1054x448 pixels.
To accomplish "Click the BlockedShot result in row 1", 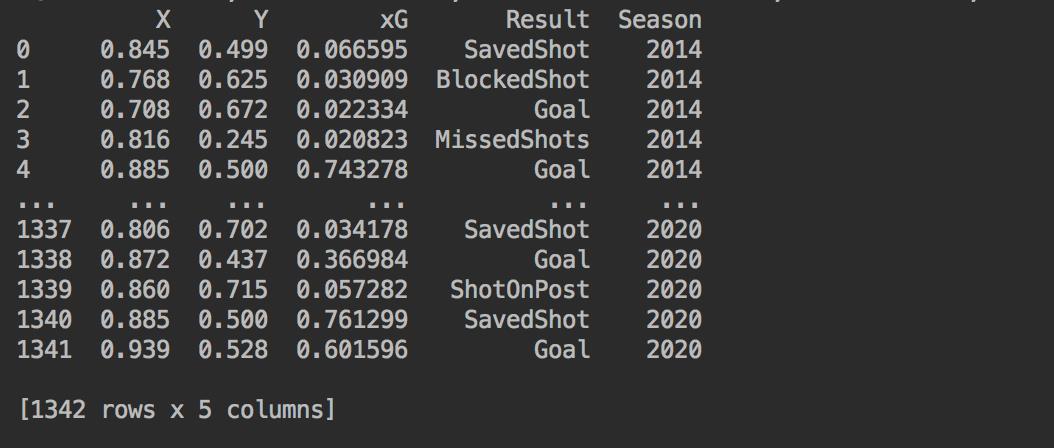I will 512,80.
